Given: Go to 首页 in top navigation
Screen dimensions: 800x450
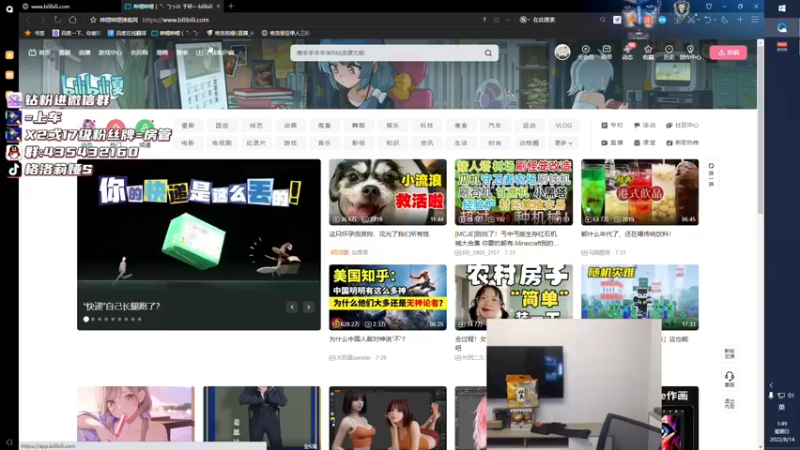Looking at the screenshot, I should [x=40, y=53].
